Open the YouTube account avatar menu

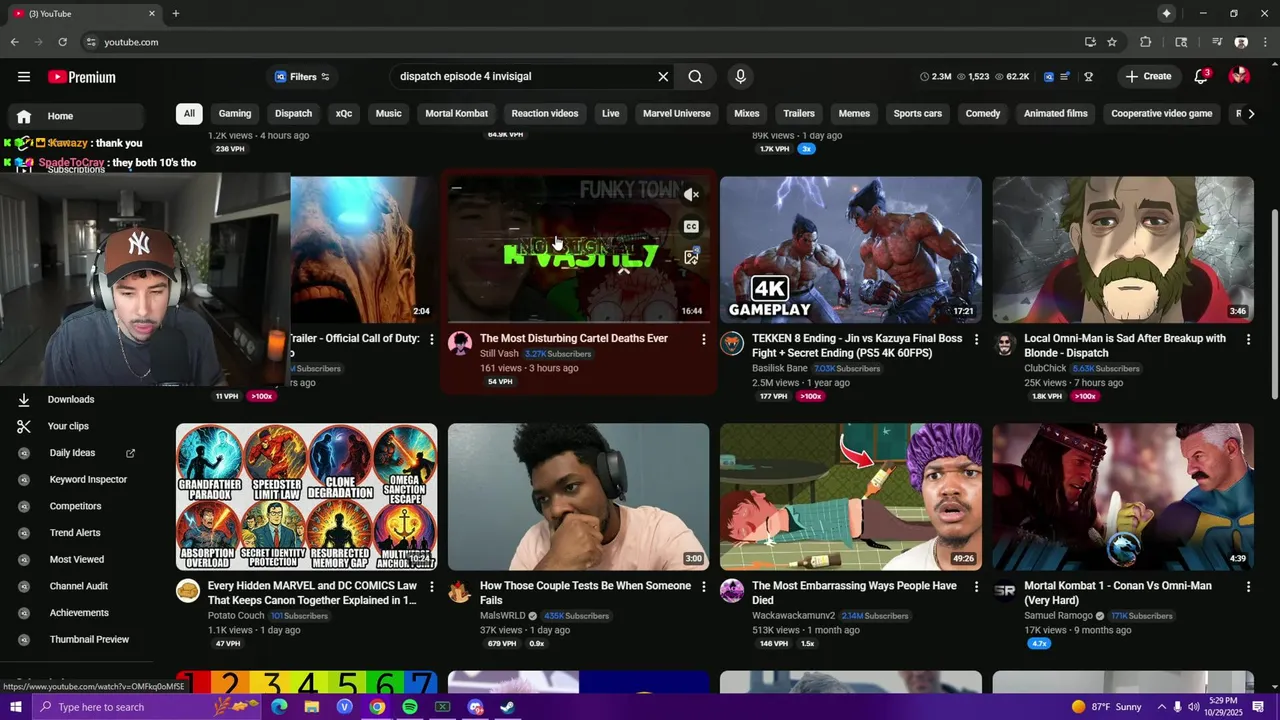pyautogui.click(x=1239, y=76)
